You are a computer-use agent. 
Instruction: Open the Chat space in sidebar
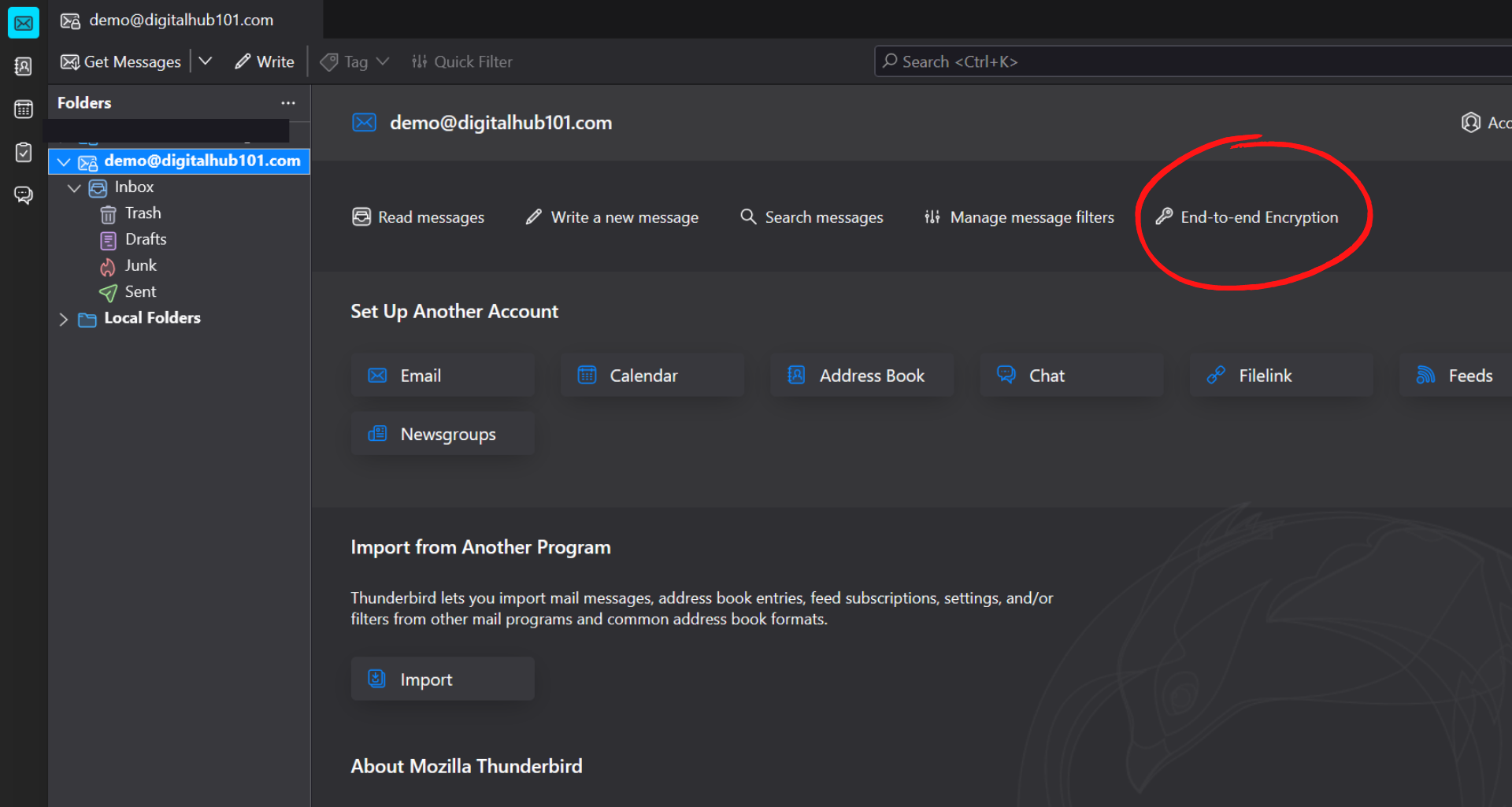tap(24, 194)
